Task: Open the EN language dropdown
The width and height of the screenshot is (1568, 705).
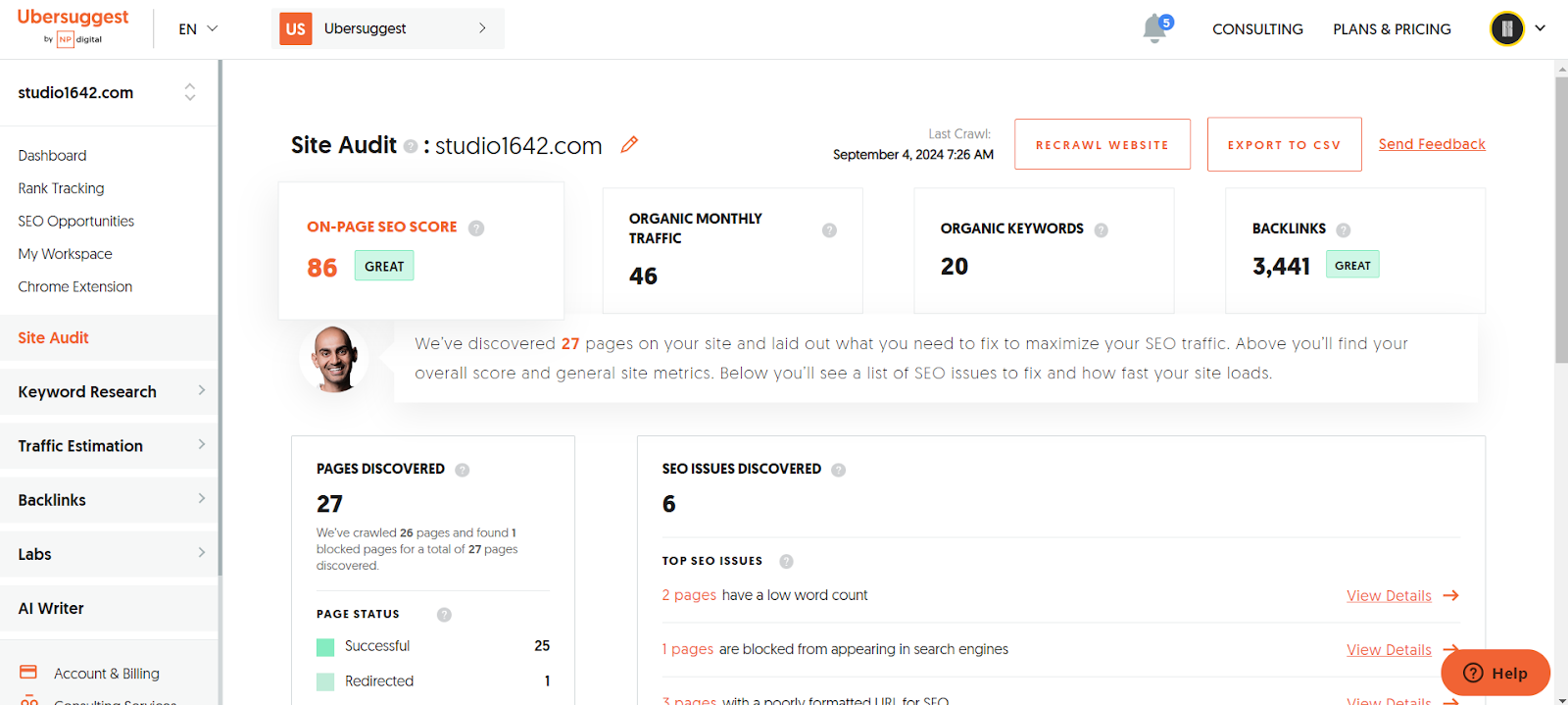Action: tap(198, 28)
